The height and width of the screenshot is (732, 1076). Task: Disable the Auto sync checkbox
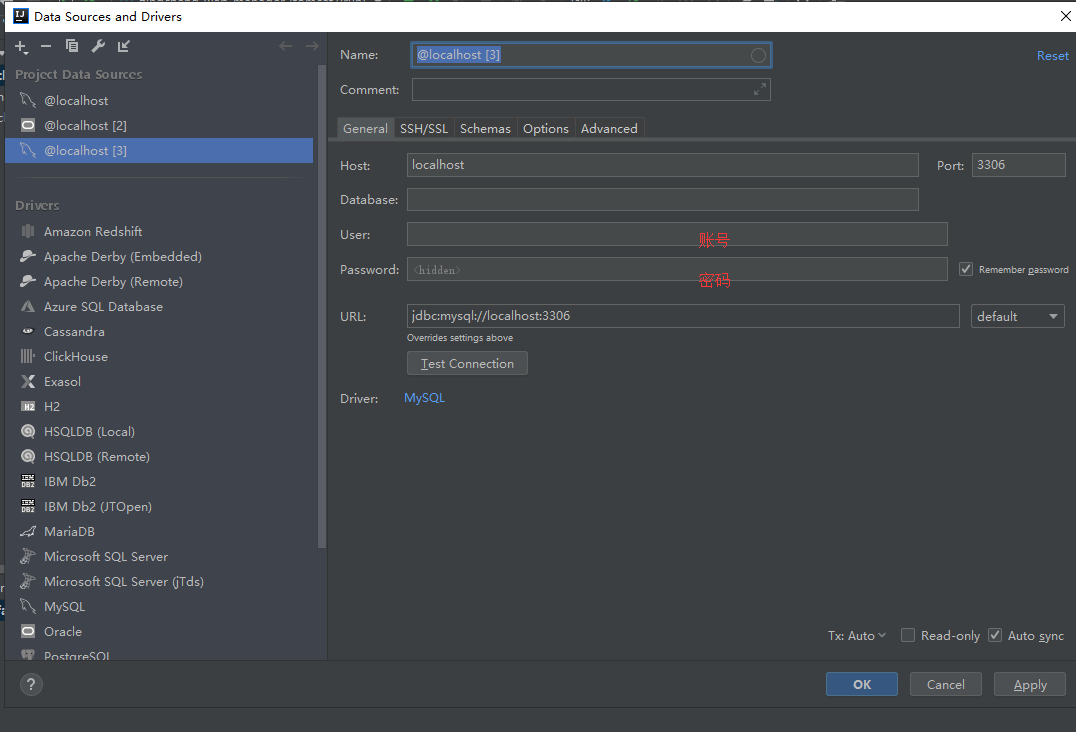[x=995, y=635]
